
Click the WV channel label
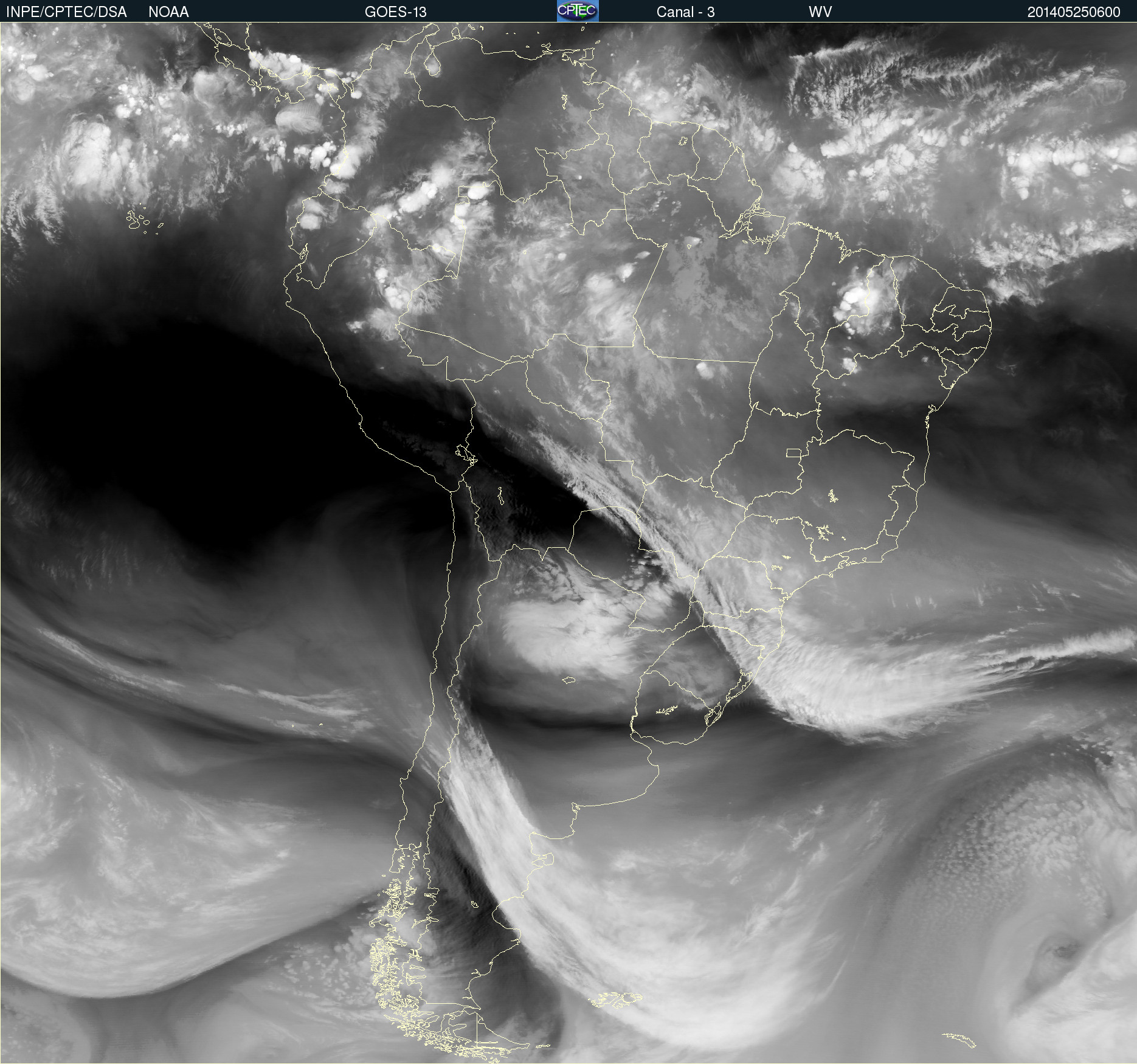pos(820,12)
